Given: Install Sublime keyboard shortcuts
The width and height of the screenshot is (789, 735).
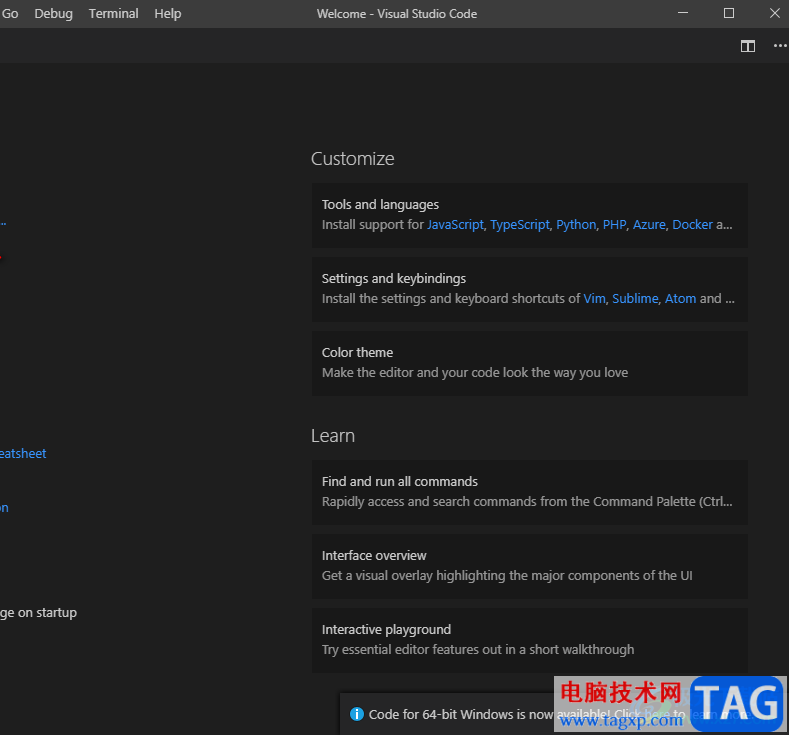Looking at the screenshot, I should [635, 299].
